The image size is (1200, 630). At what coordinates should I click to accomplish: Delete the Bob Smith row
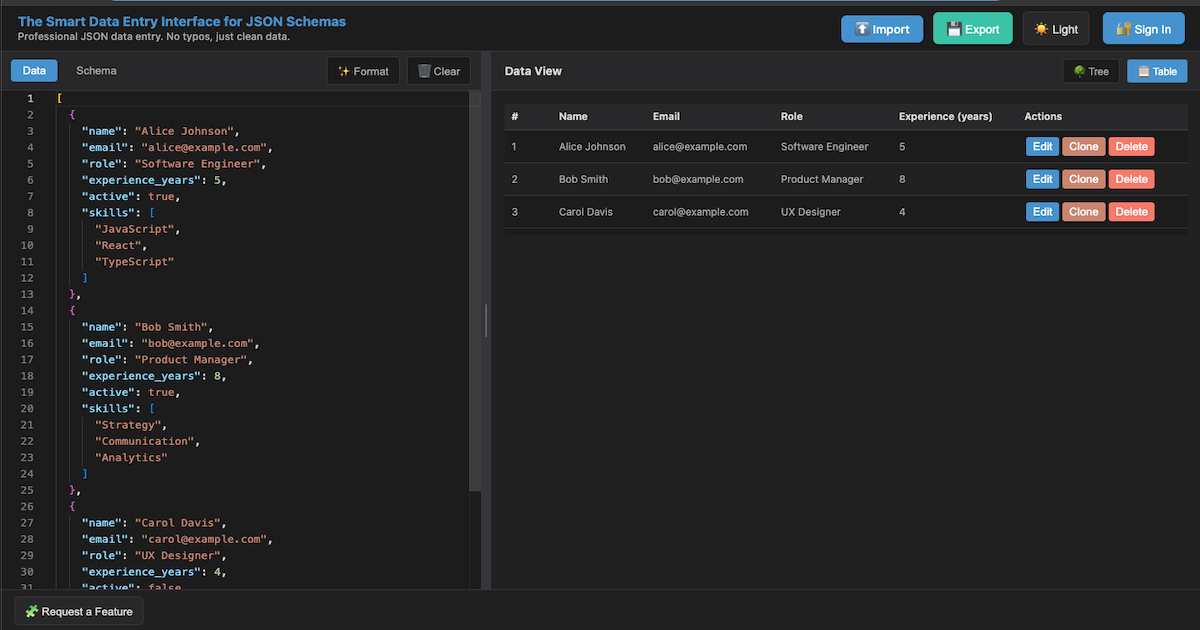coord(1131,179)
